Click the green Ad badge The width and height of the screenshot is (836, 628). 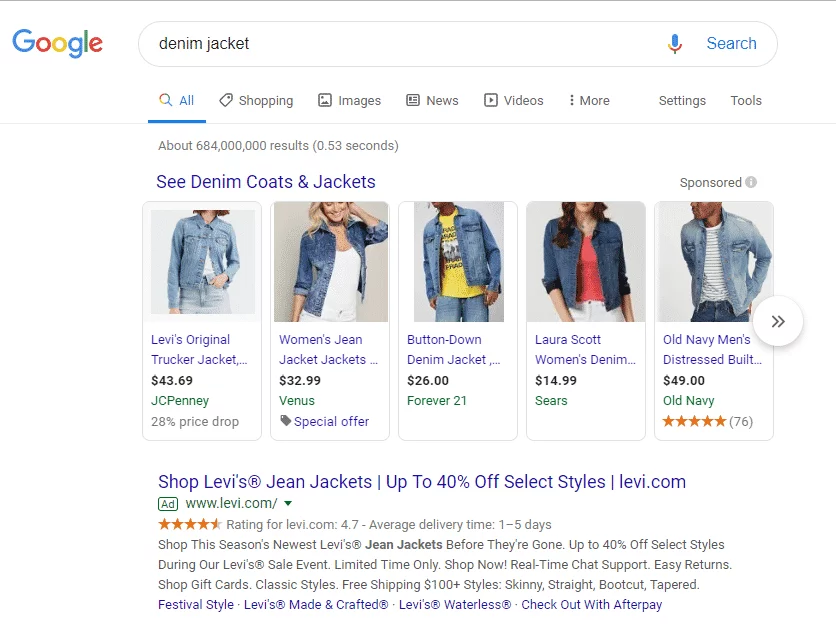pyautogui.click(x=168, y=504)
